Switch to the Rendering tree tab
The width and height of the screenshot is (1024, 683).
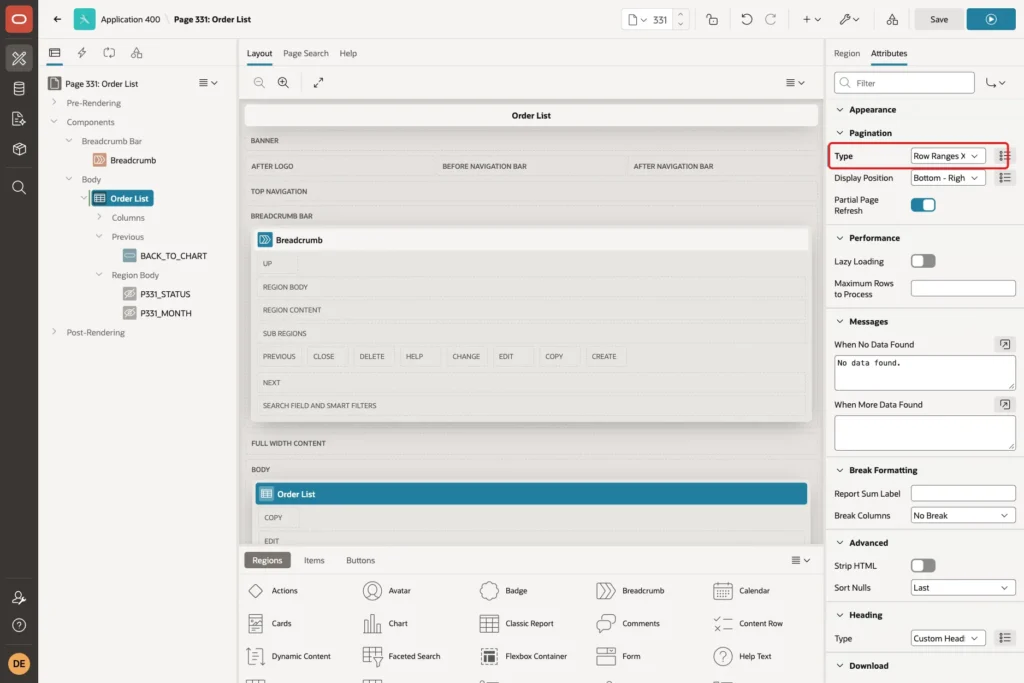[x=55, y=53]
